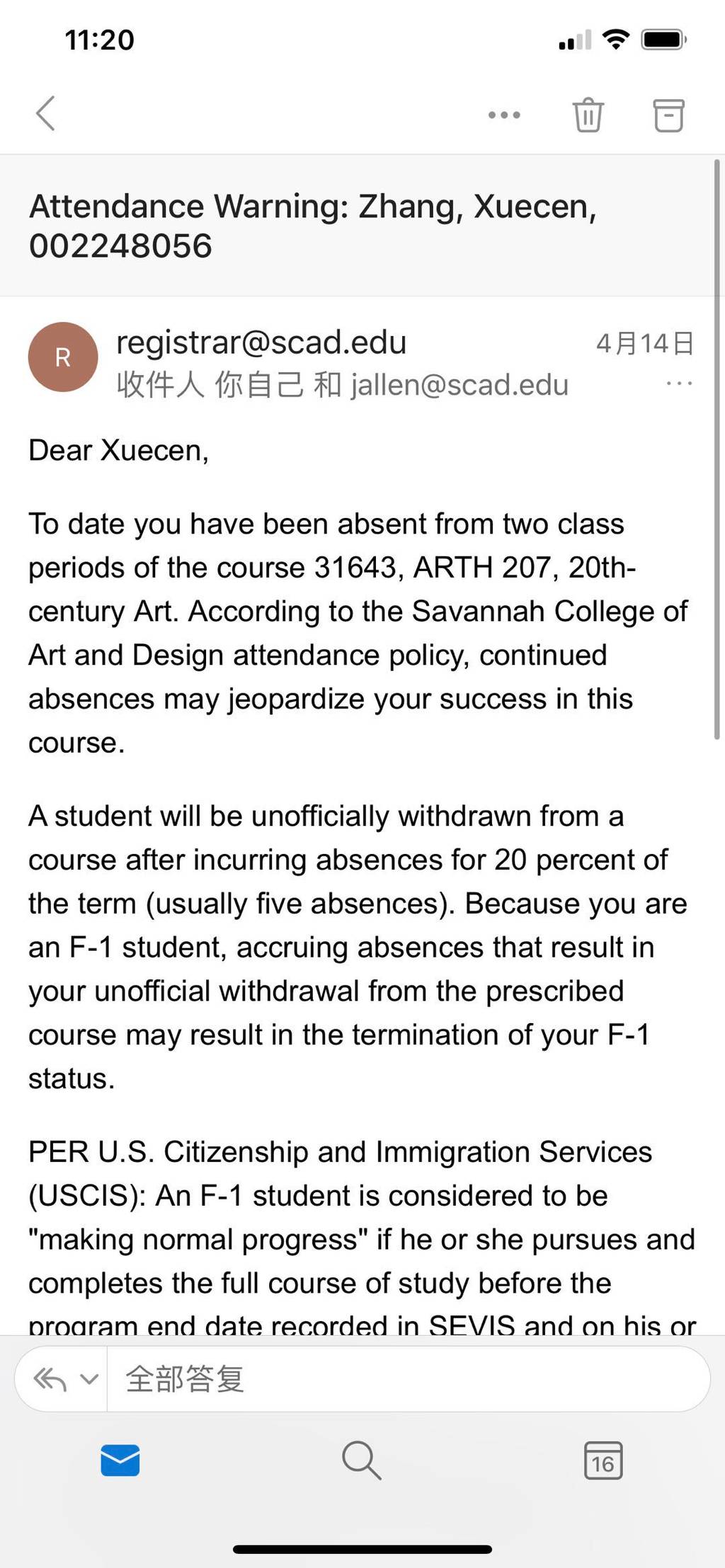Tap the email subject Attendance Warning header

pos(313,226)
